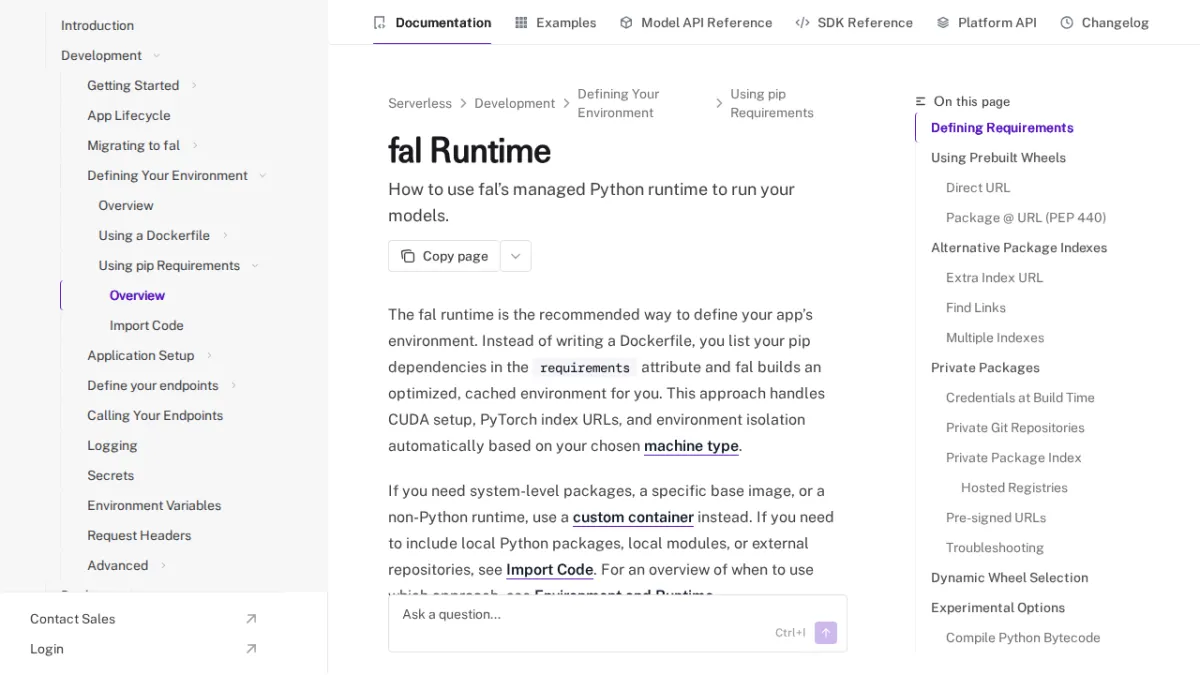
Task: Collapse Defining Your Environment section
Action: click(262, 176)
